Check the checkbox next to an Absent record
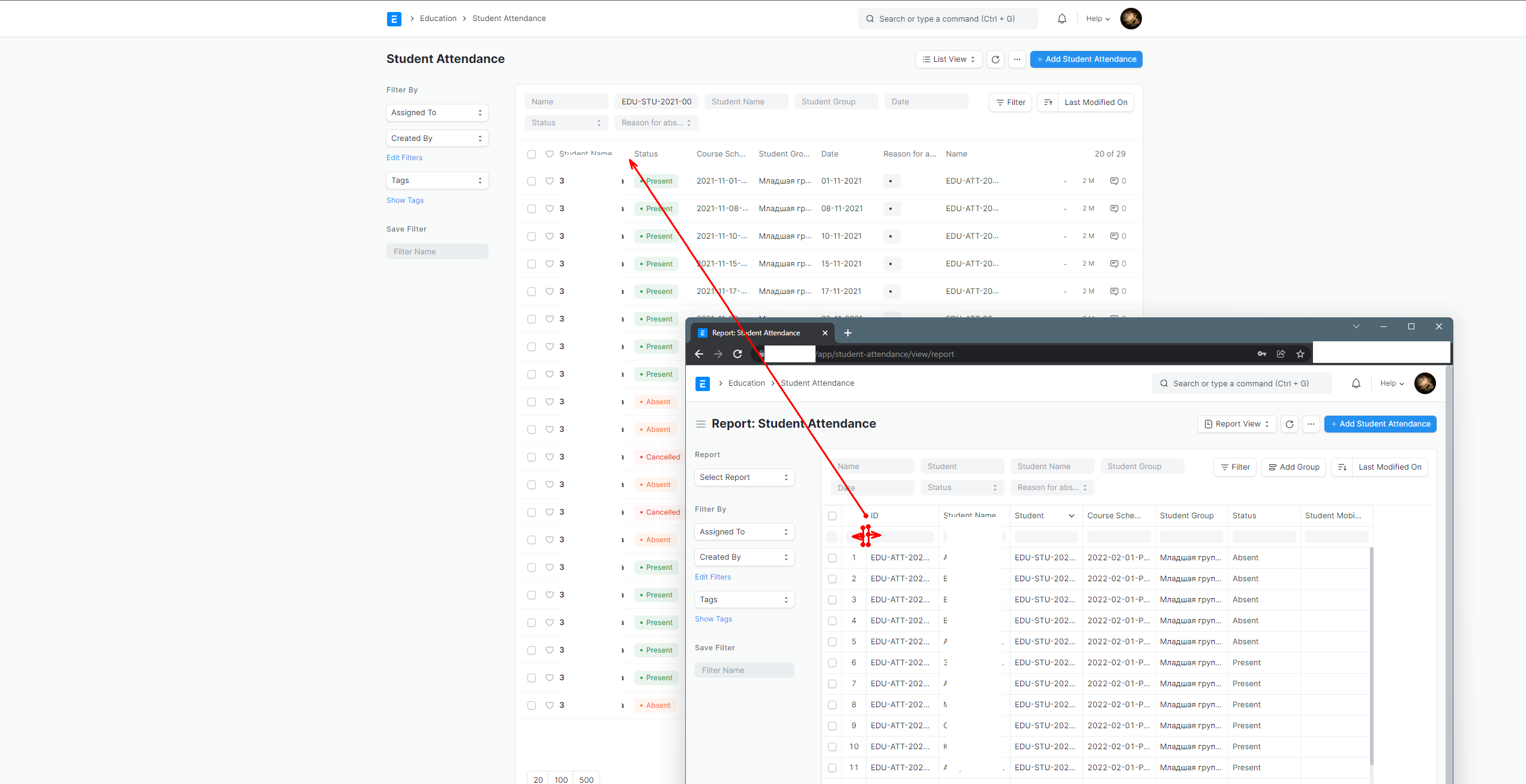 click(x=532, y=402)
